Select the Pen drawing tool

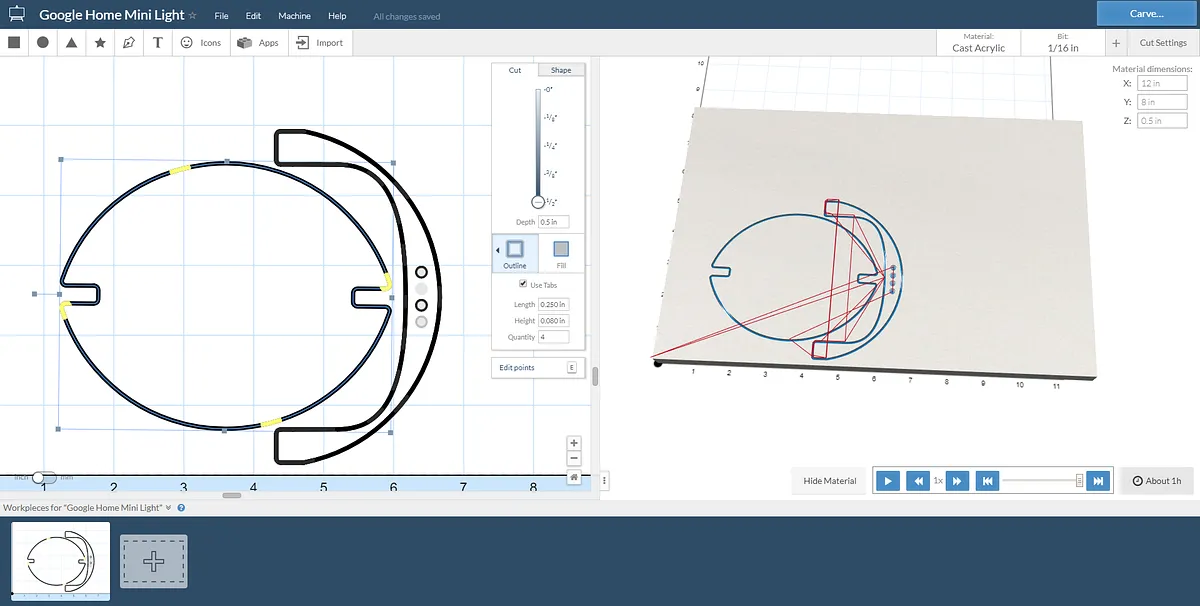[128, 43]
